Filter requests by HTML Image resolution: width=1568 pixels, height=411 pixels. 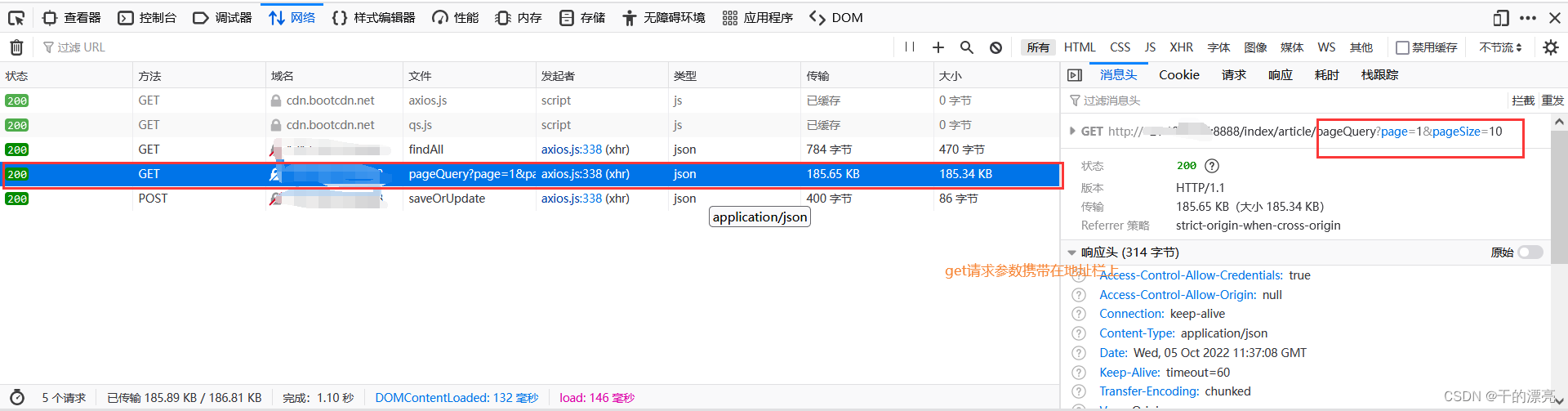pos(1080,47)
